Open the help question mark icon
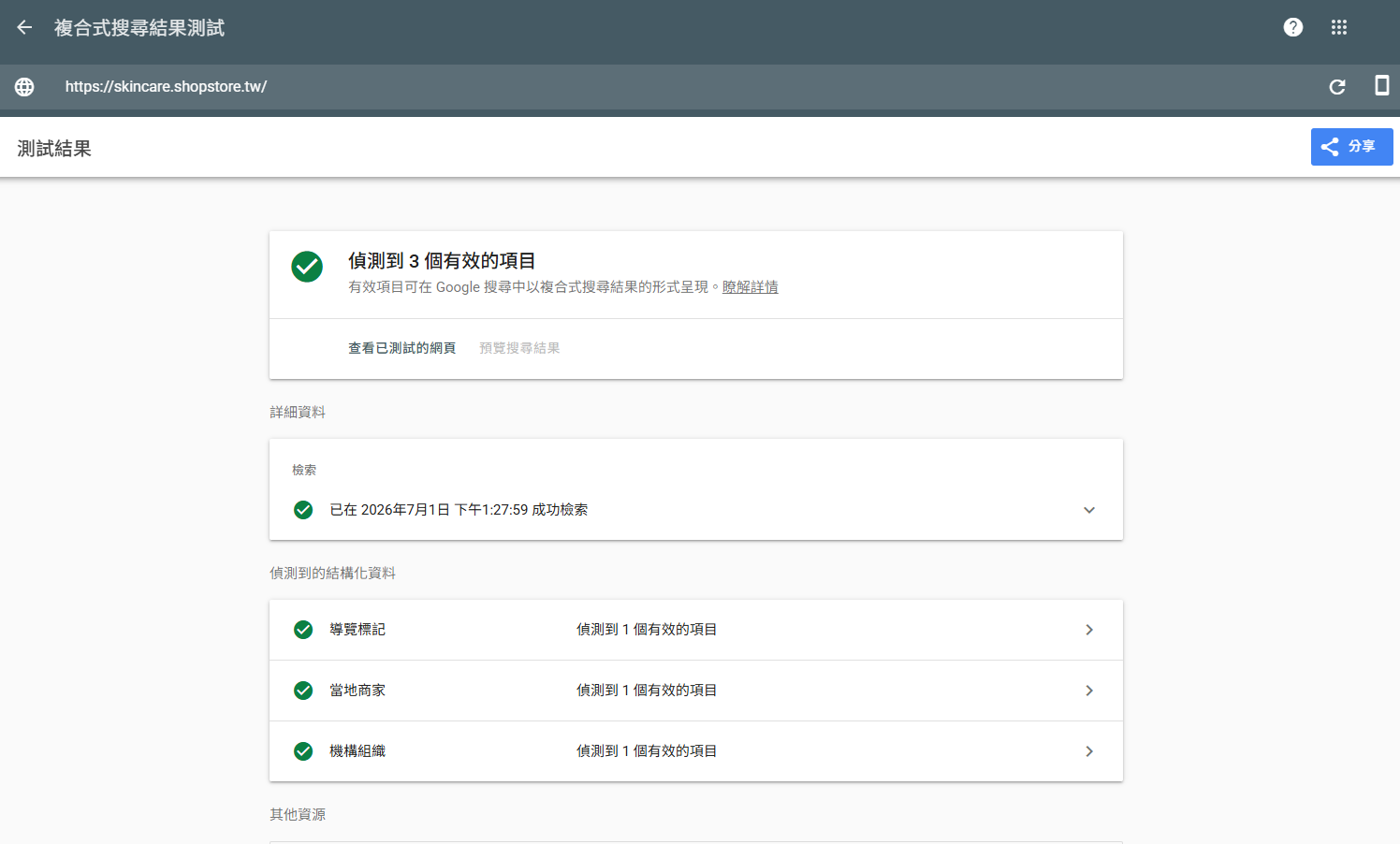1400x844 pixels. click(1293, 27)
